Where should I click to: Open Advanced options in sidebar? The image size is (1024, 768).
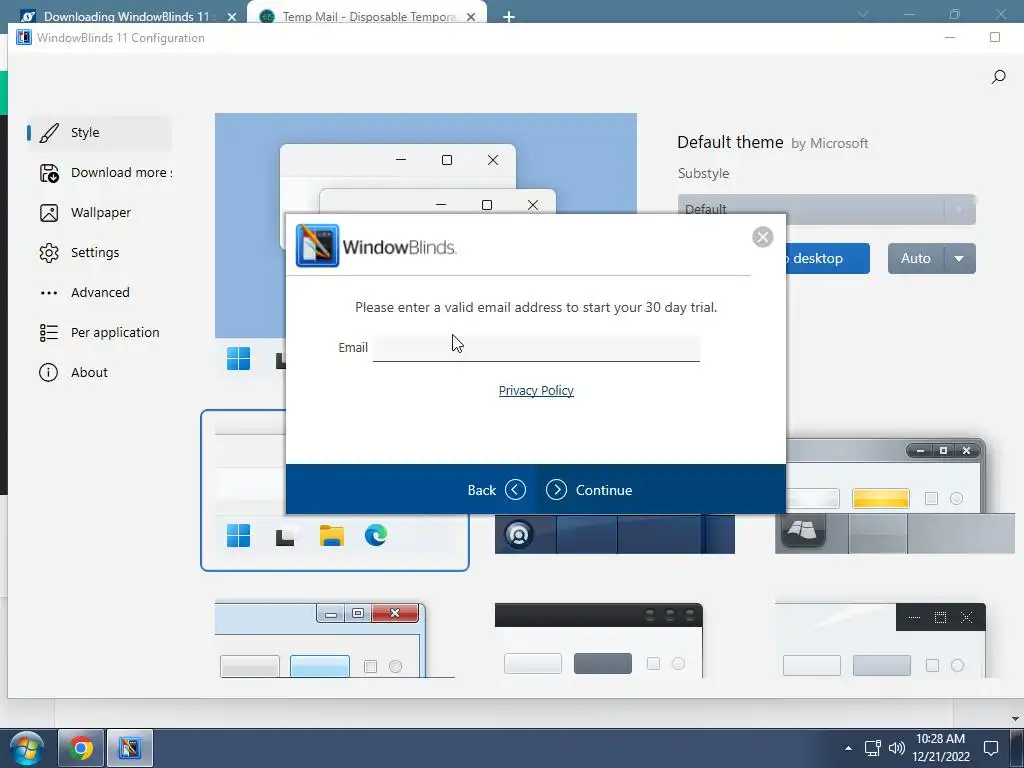tap(99, 292)
